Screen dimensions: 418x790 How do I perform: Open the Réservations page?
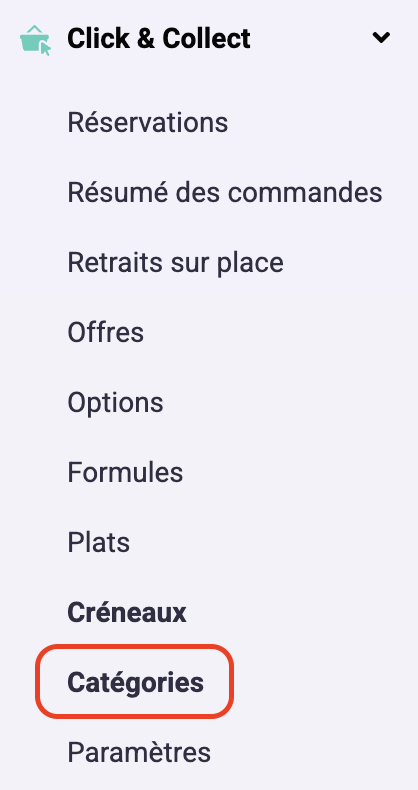coord(148,122)
